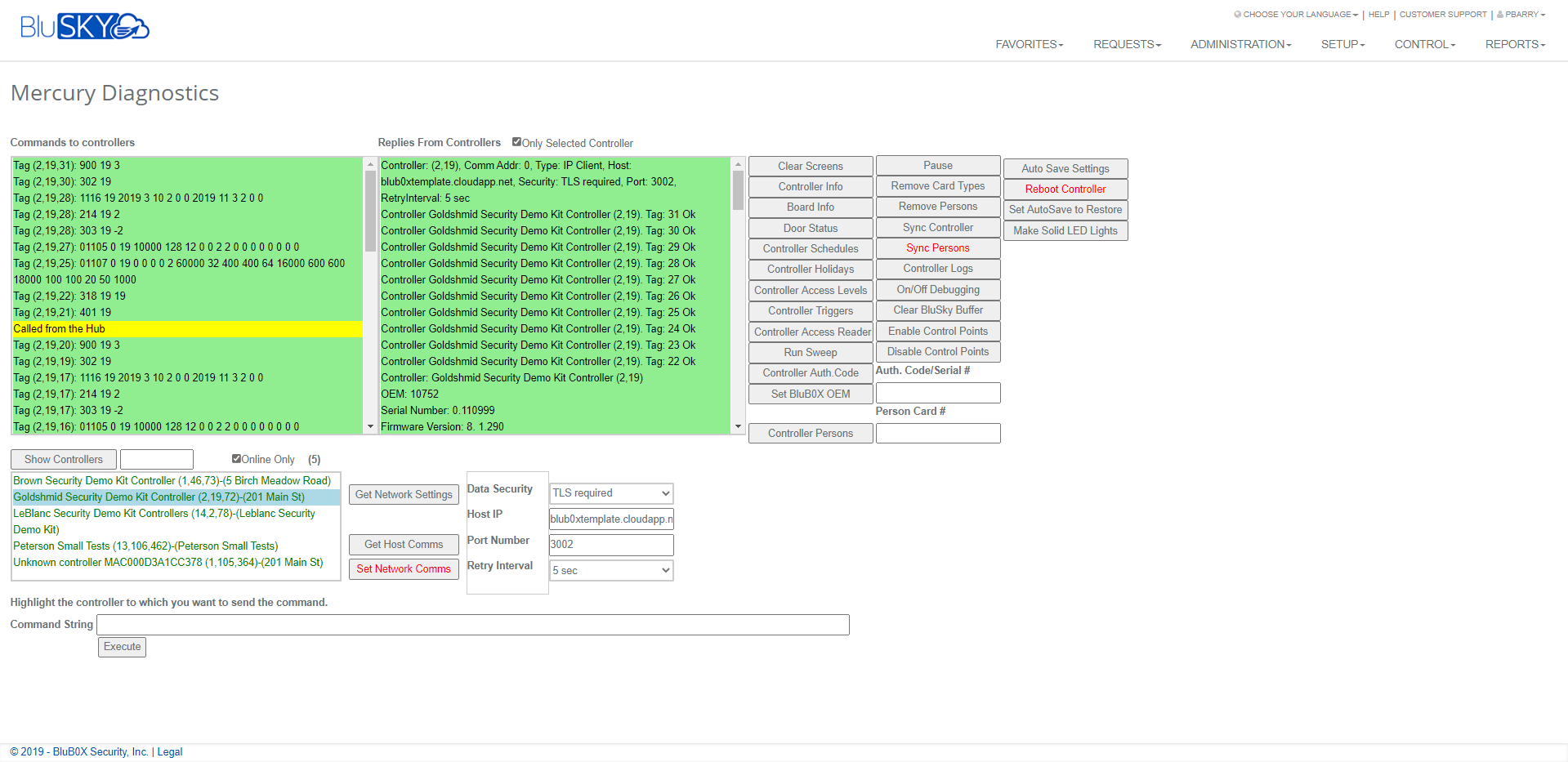The height and width of the screenshot is (762, 1568).
Task: Open the Retry Interval dropdown
Action: (x=610, y=570)
